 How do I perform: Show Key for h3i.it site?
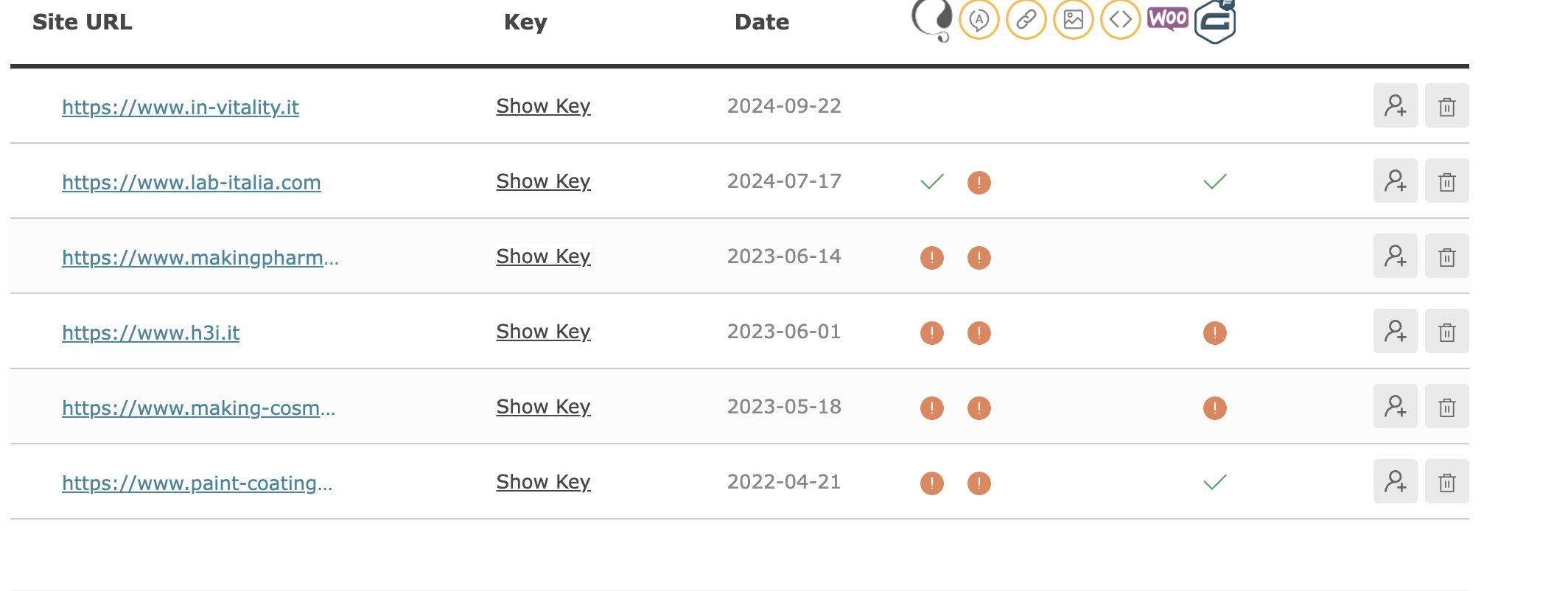coord(544,332)
